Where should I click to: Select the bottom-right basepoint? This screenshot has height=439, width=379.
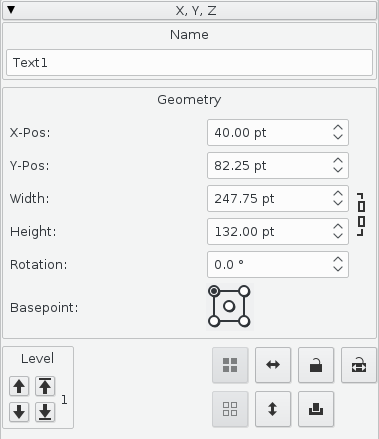coord(244,321)
